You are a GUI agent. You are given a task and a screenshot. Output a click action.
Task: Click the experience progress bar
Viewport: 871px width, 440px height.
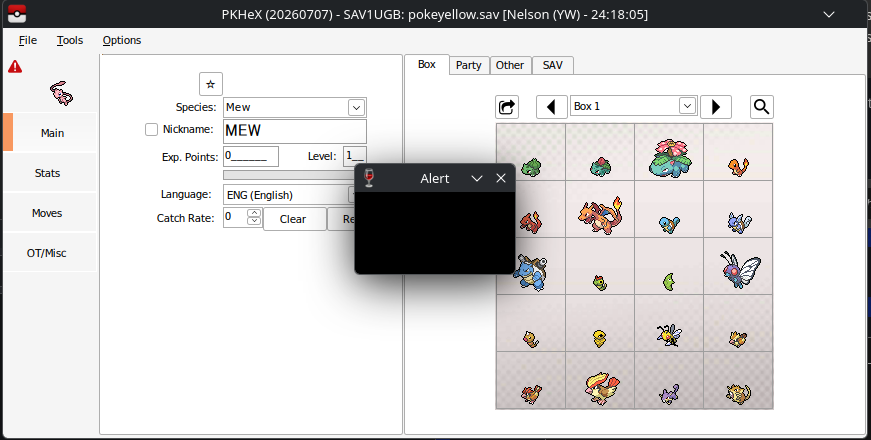(289, 175)
